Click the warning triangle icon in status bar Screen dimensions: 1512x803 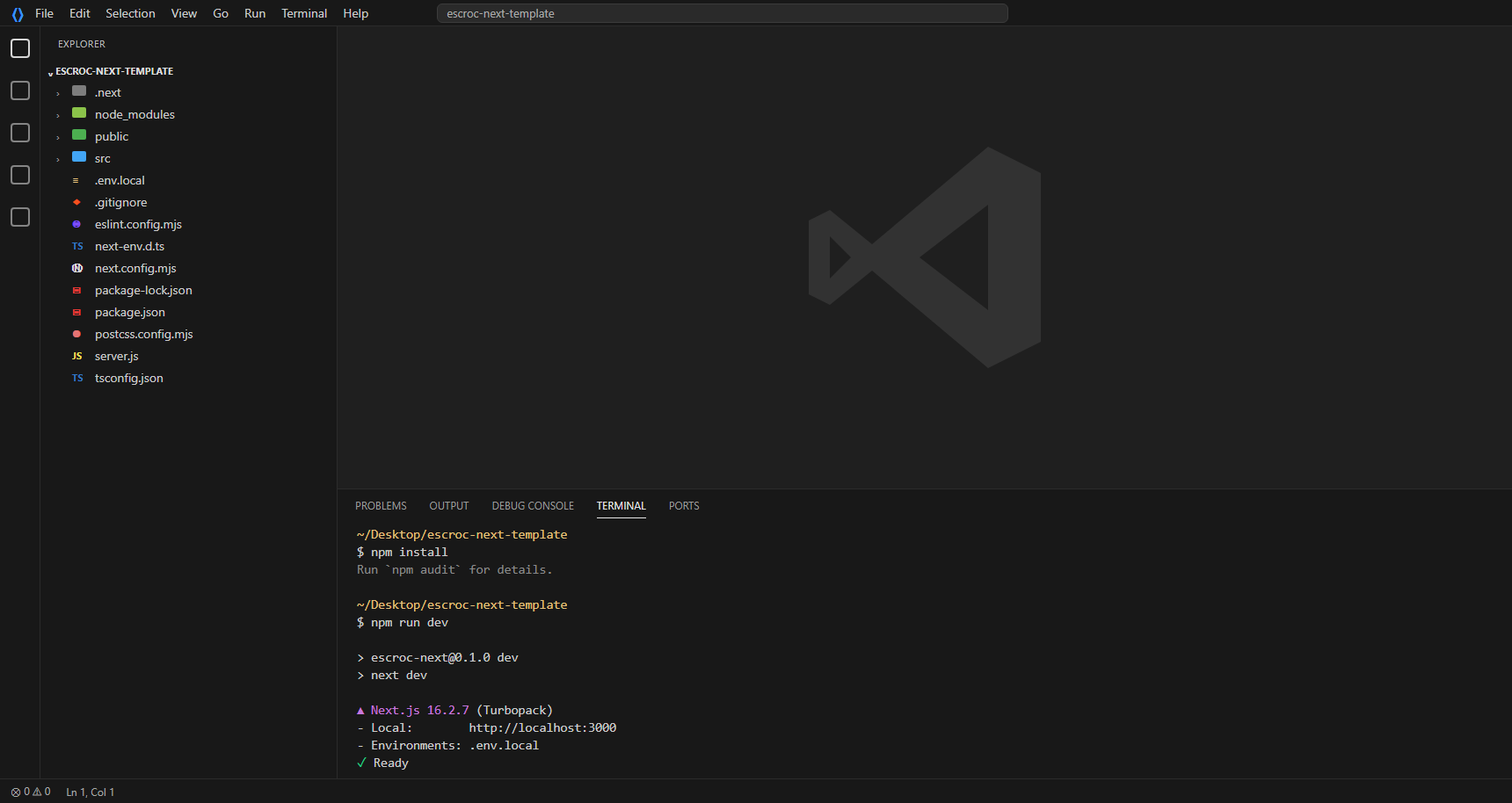(37, 792)
